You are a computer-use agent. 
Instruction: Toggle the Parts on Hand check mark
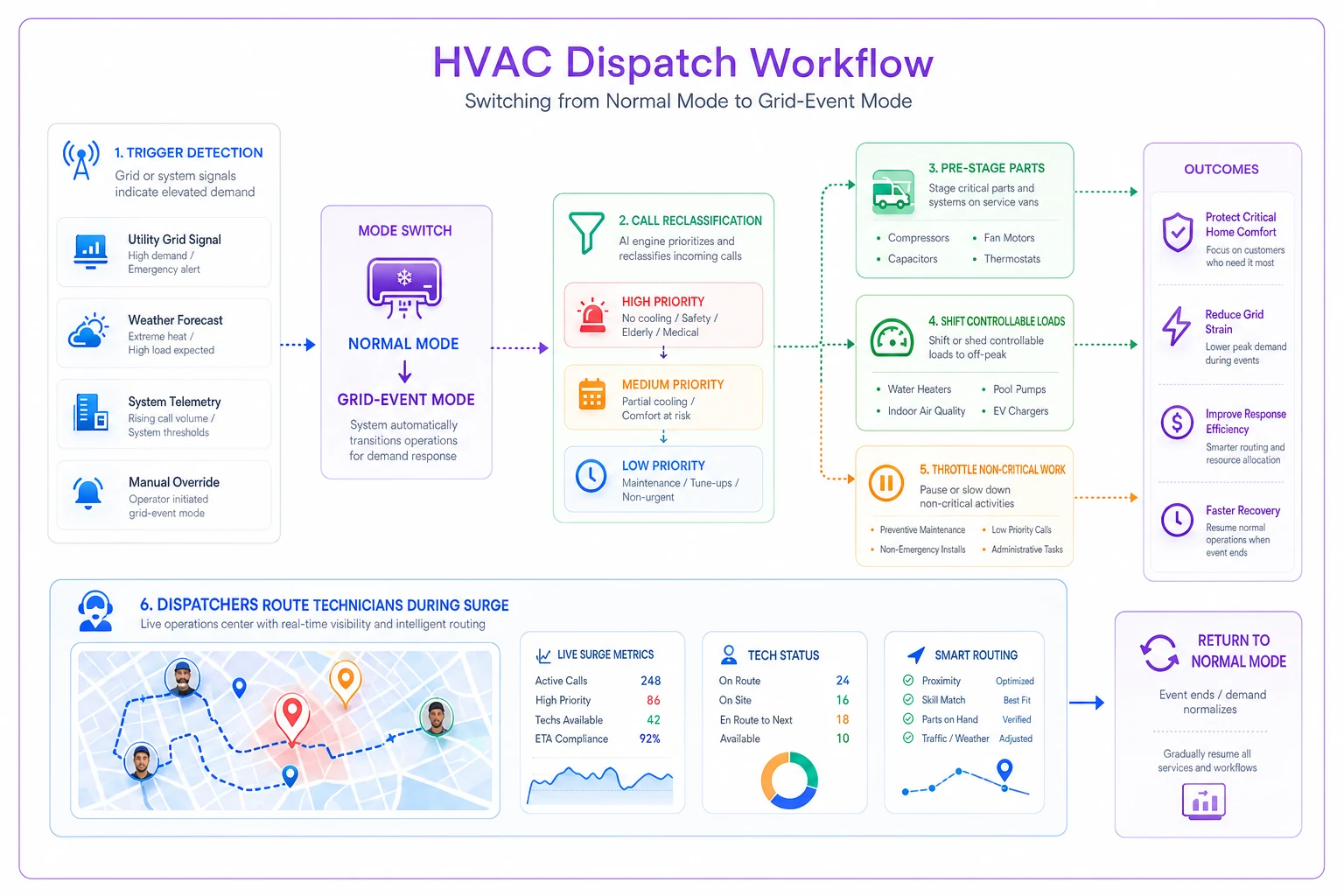pyautogui.click(x=908, y=719)
